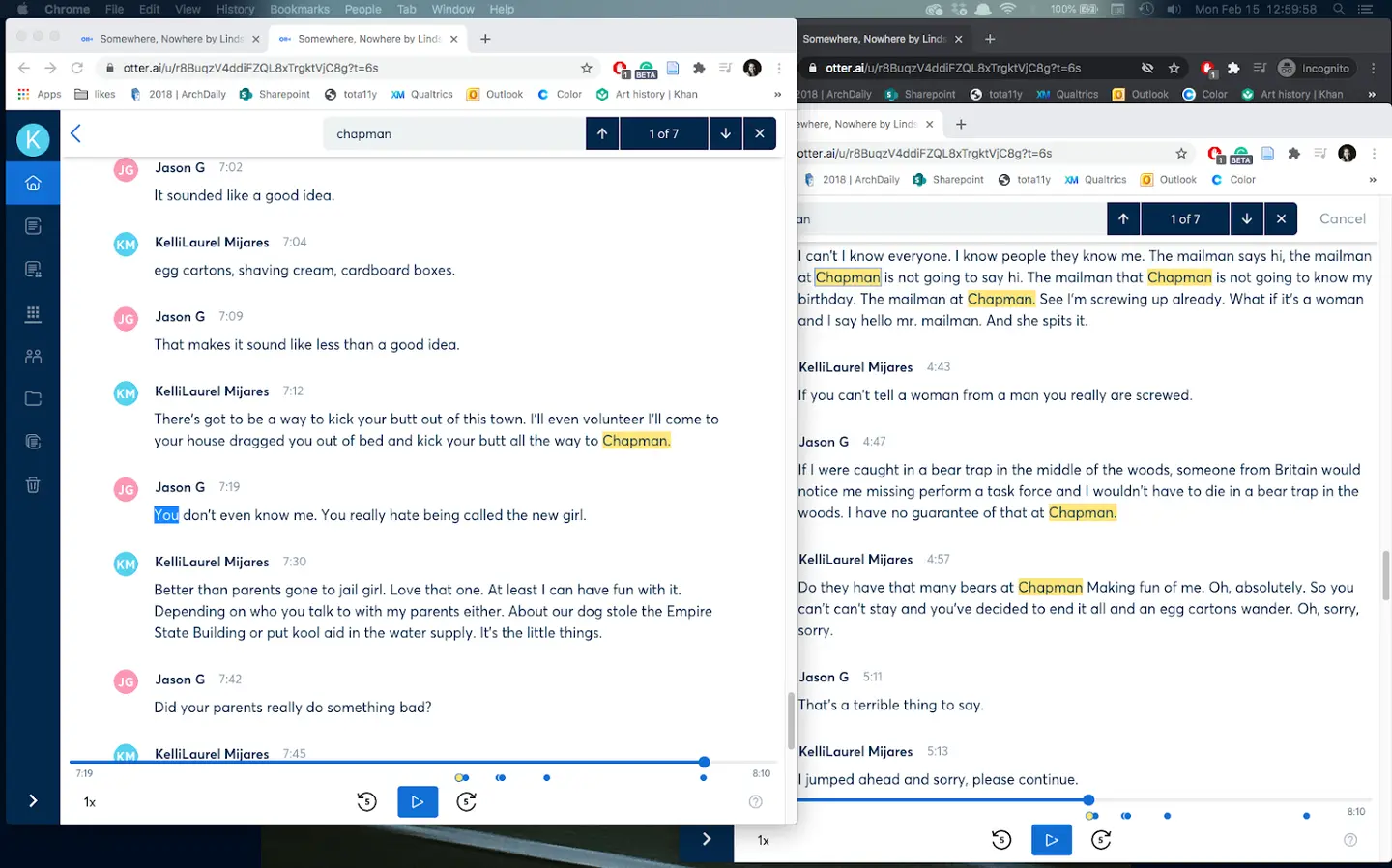Open the highlighted 'Chapman.' text at timestamp 7:12
This screenshot has height=868, width=1392.
tap(637, 440)
